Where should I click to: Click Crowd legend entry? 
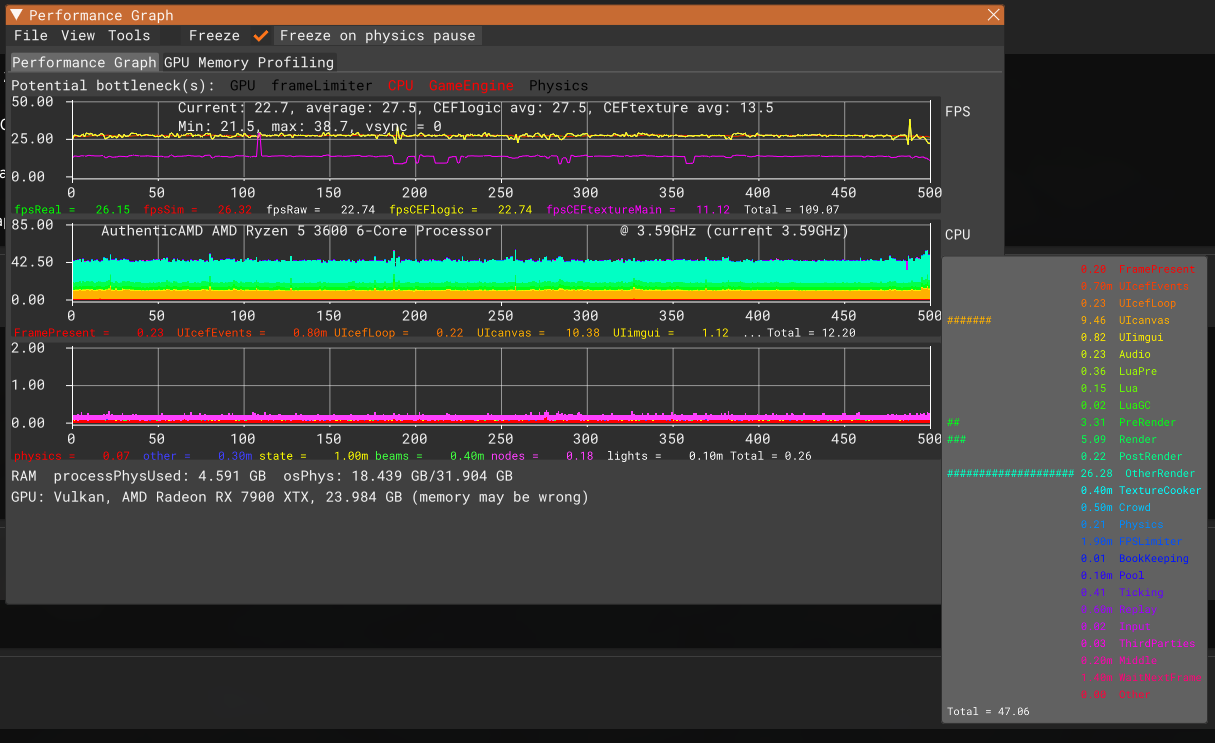(1115, 508)
